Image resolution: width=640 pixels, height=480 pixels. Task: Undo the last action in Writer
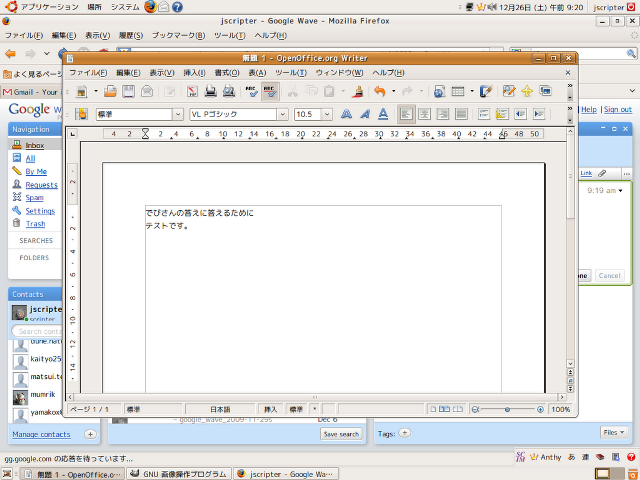380,91
